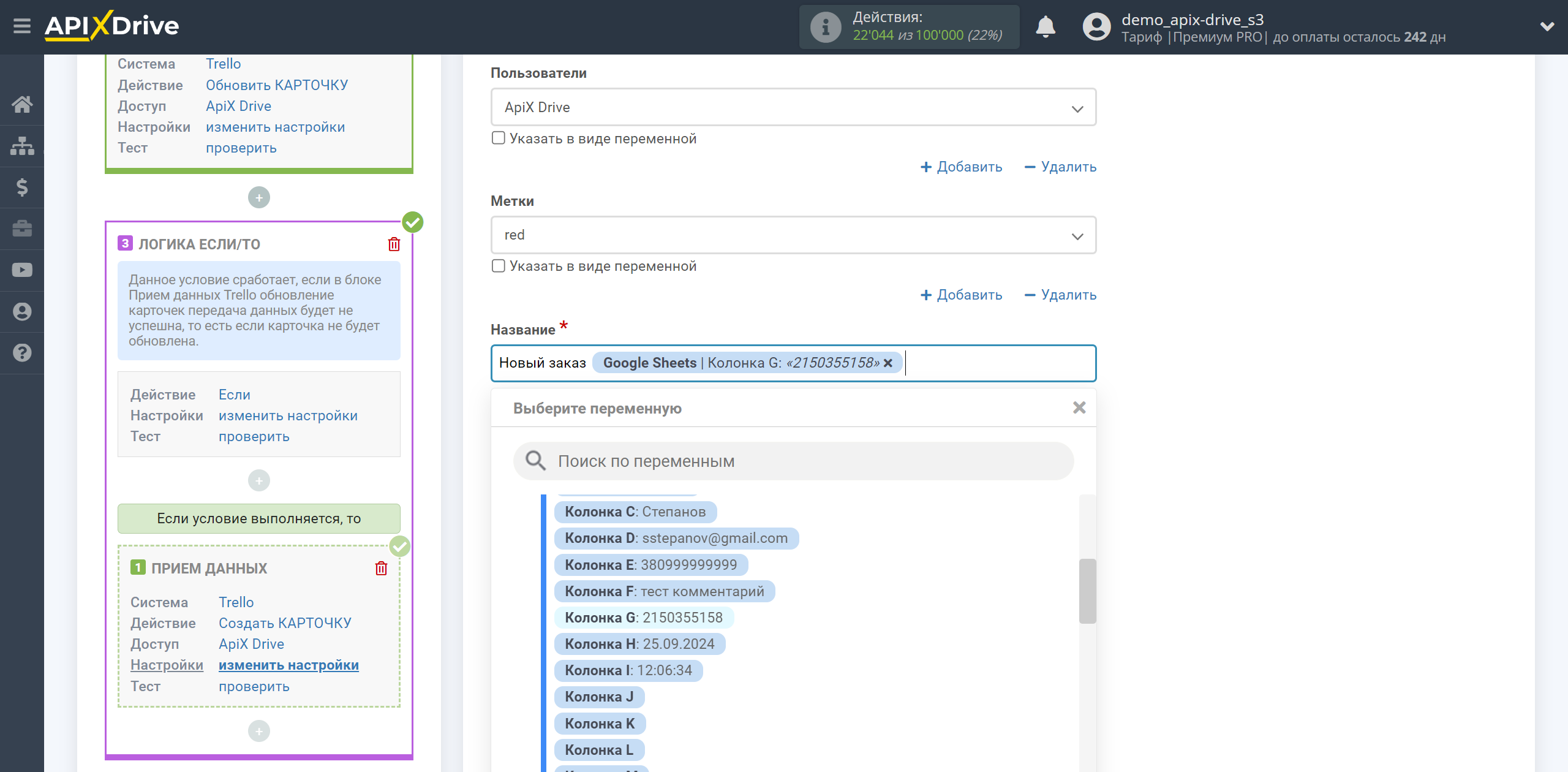Screen dimensions: 1568x772
Task: Select variable Колонка E: 380999999999
Action: pos(651,564)
